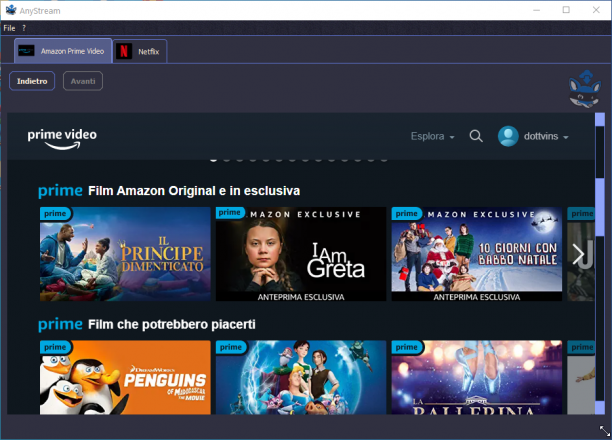Click the AnyStream app icon in title bar

[x=11, y=10]
